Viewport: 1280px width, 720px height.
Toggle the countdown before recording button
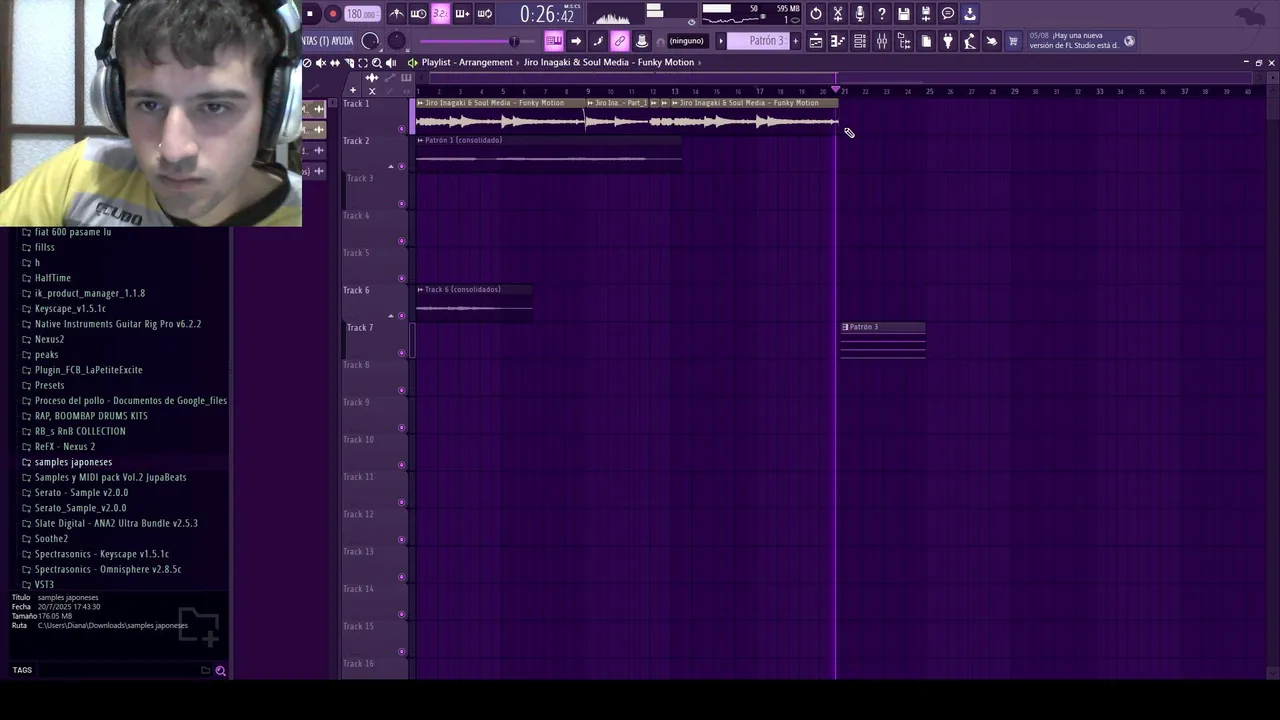pyautogui.click(x=440, y=14)
